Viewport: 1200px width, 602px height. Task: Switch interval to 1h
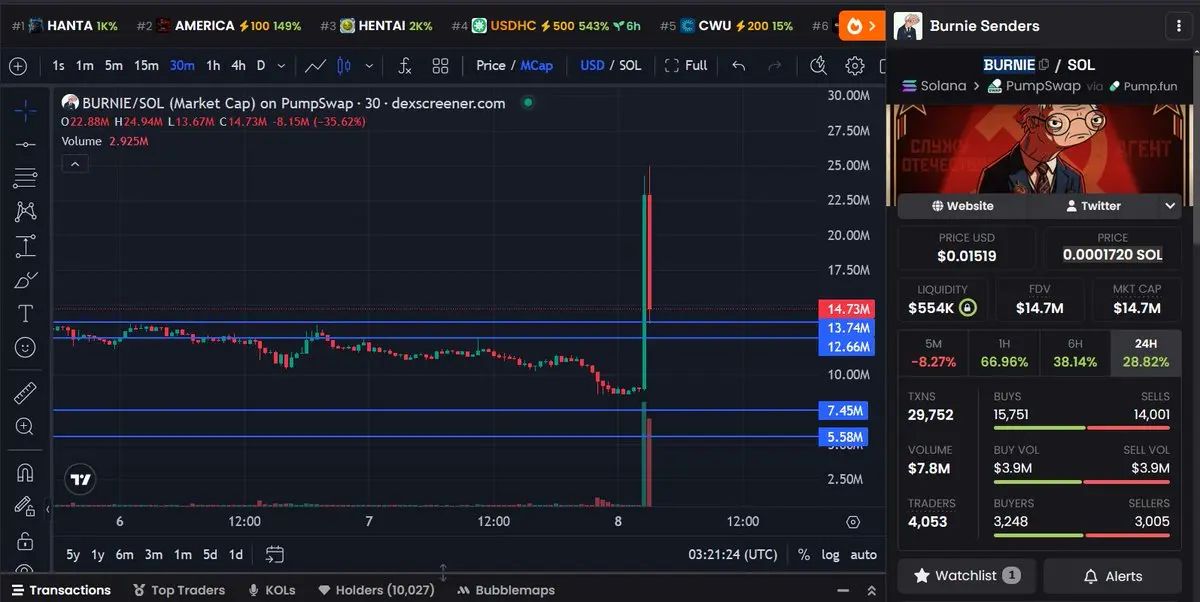coord(213,66)
